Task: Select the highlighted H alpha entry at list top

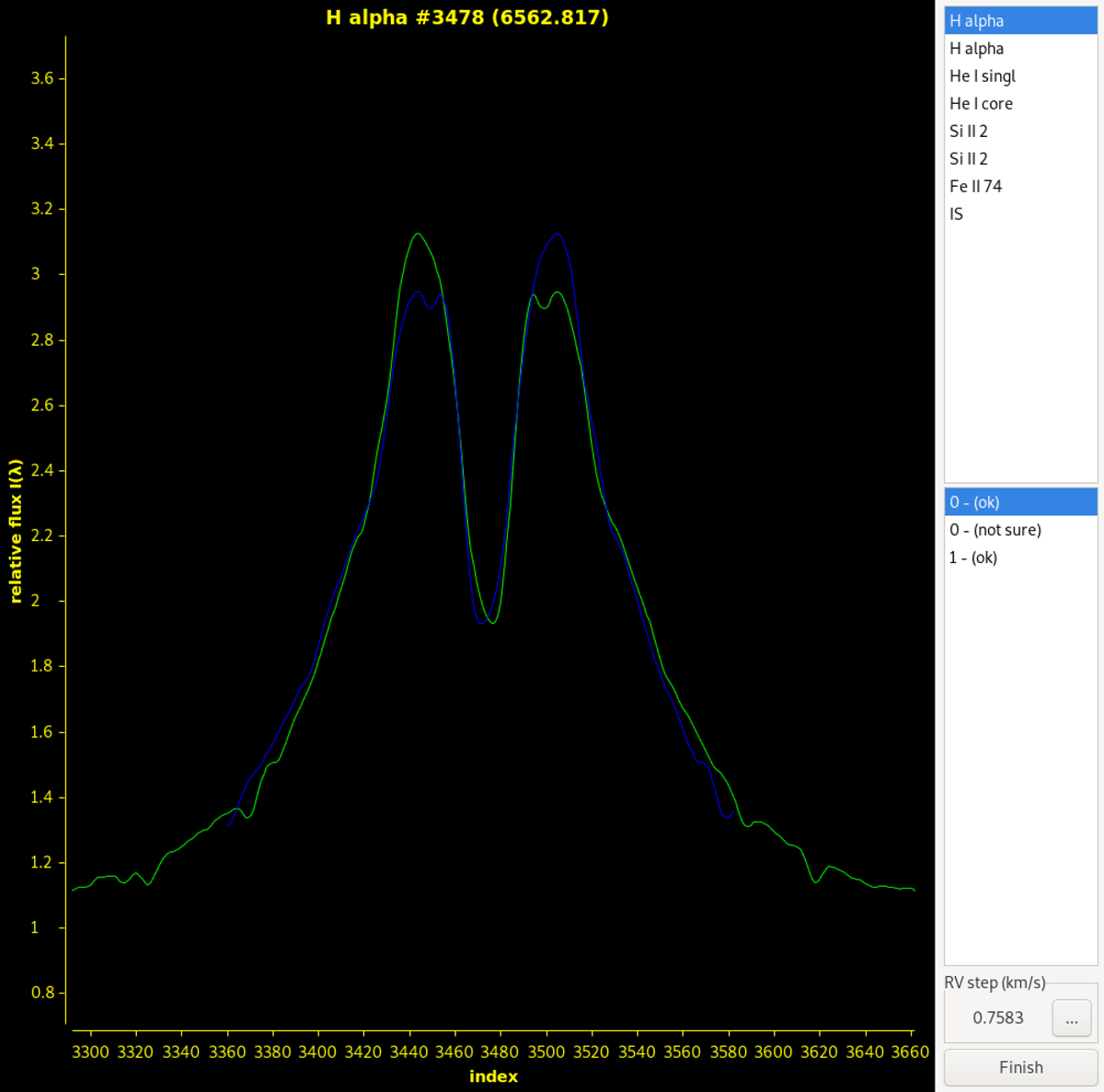Action: pyautogui.click(x=976, y=21)
